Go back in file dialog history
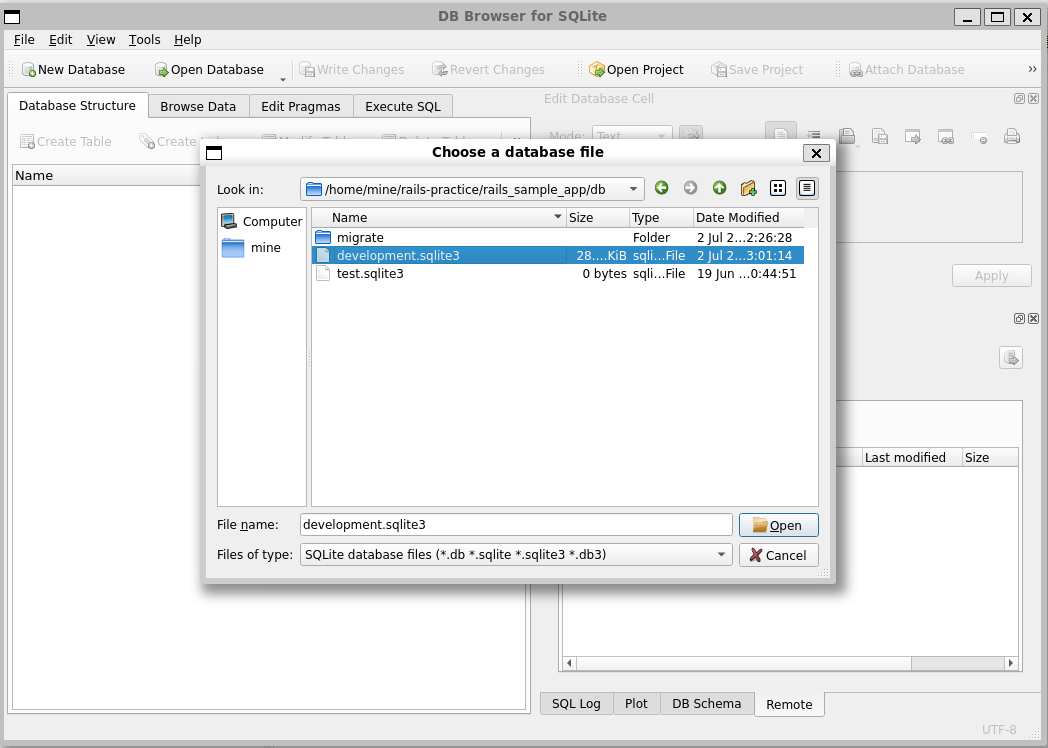This screenshot has width=1048, height=748. (661, 189)
